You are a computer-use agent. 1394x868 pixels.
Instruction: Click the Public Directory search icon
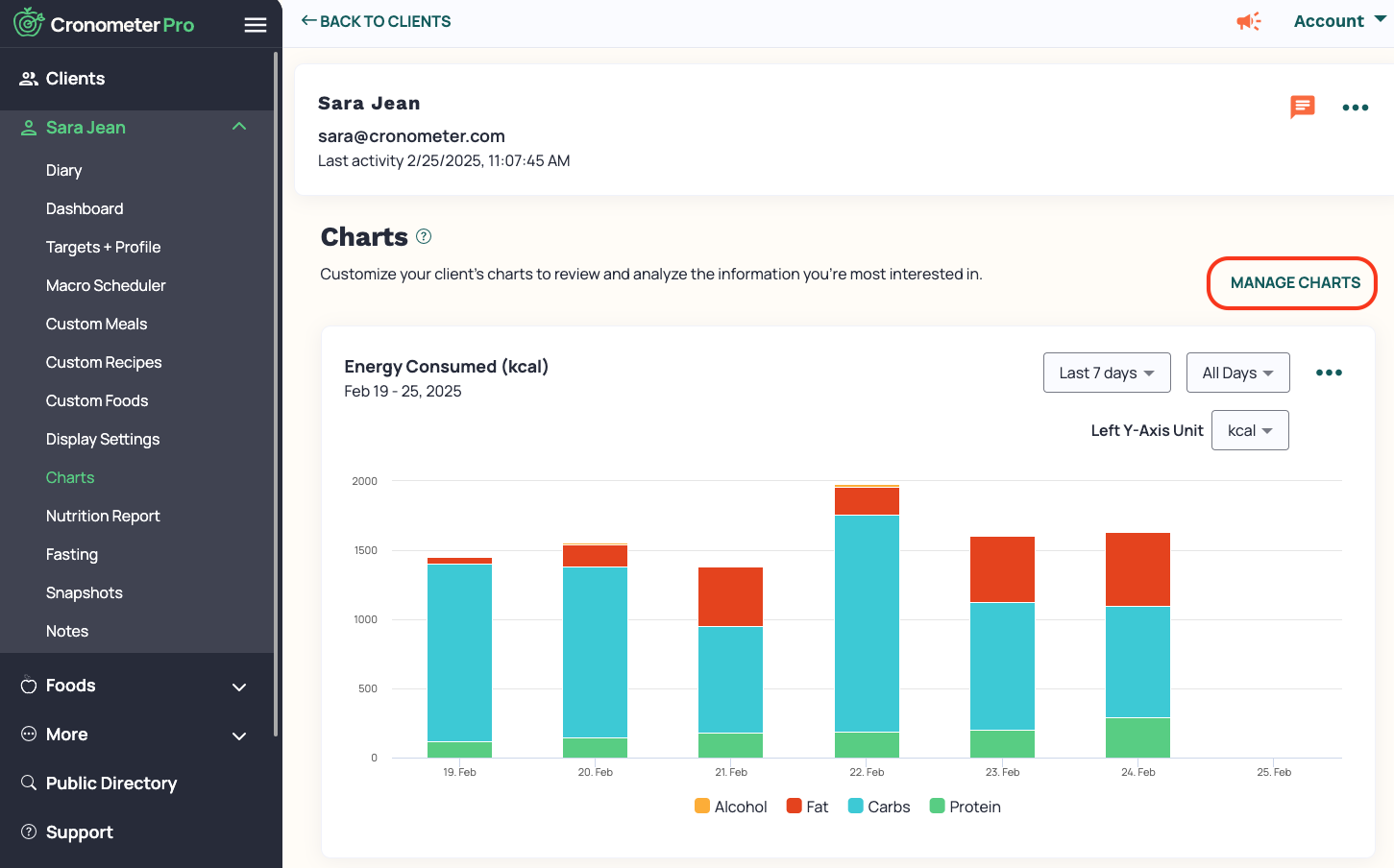point(29,783)
